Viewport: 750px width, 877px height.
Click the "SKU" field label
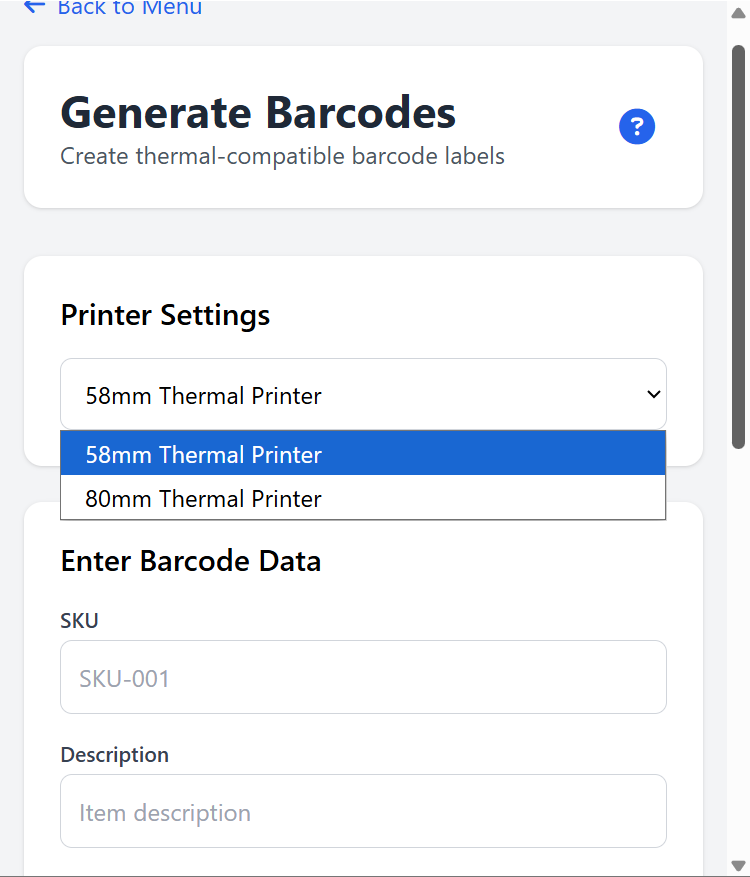pyautogui.click(x=79, y=620)
